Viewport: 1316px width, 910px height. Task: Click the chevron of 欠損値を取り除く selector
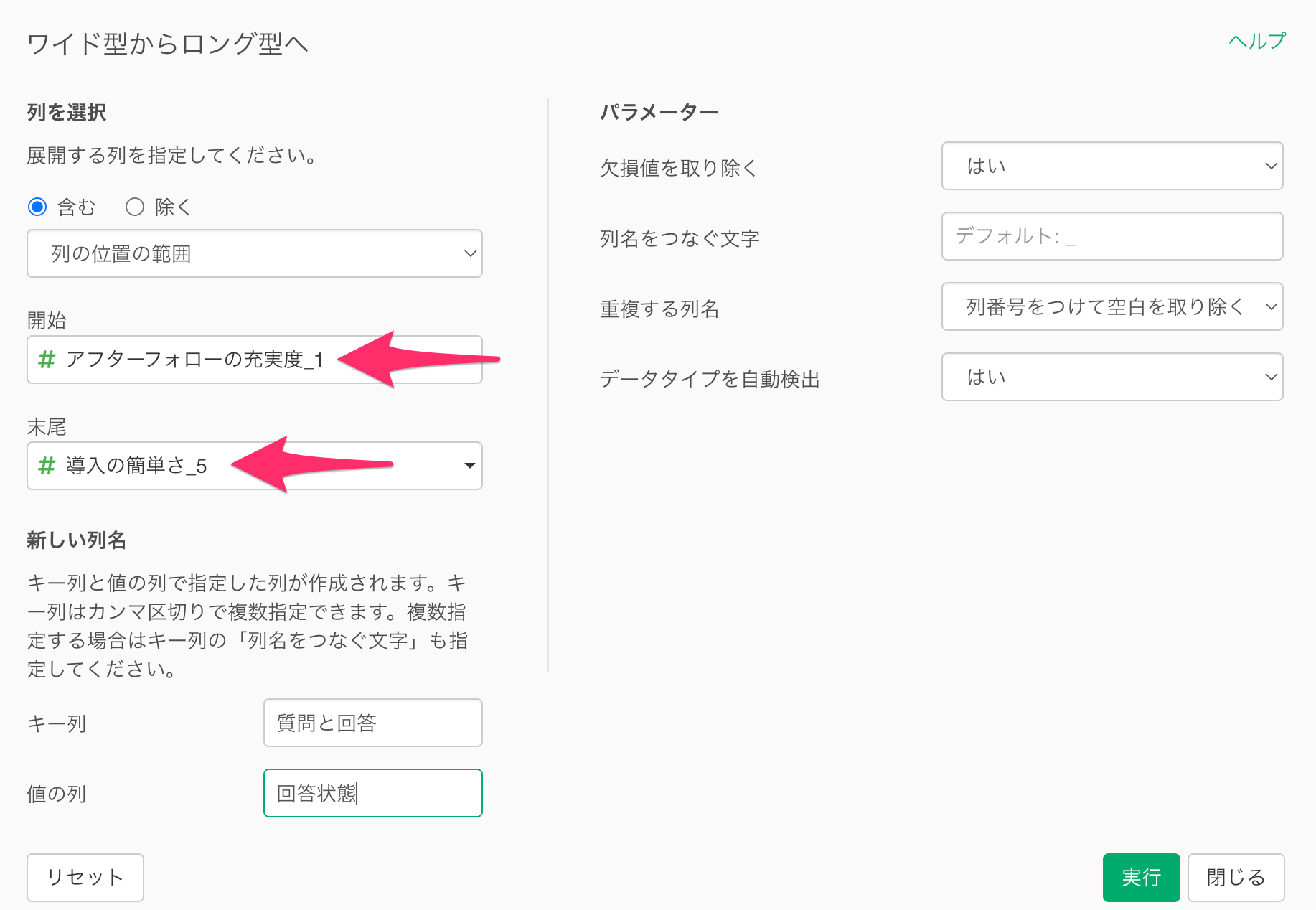(1271, 166)
